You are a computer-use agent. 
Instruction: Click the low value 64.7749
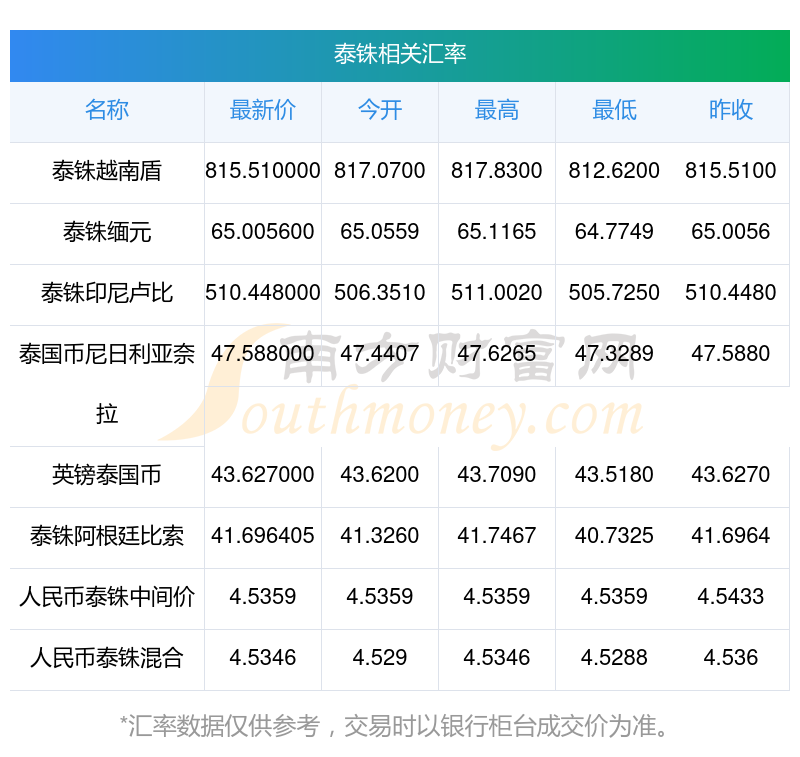(x=614, y=232)
